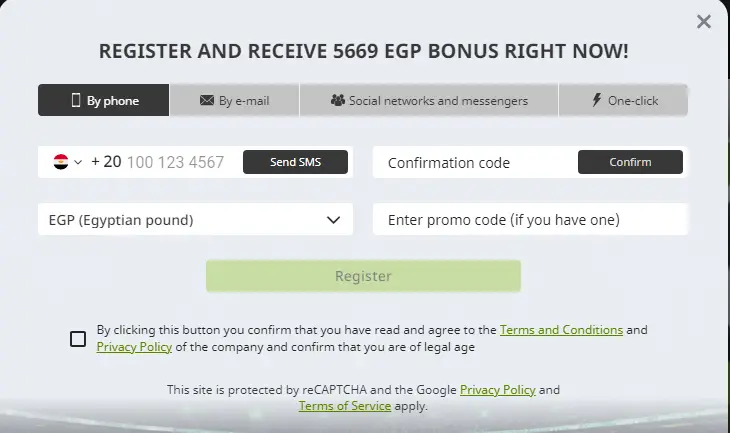
Task: Open the company Privacy Policy link
Action: point(134,348)
